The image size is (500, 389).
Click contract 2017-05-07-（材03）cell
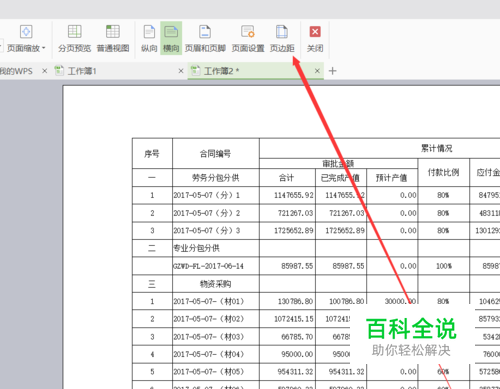pos(215,337)
